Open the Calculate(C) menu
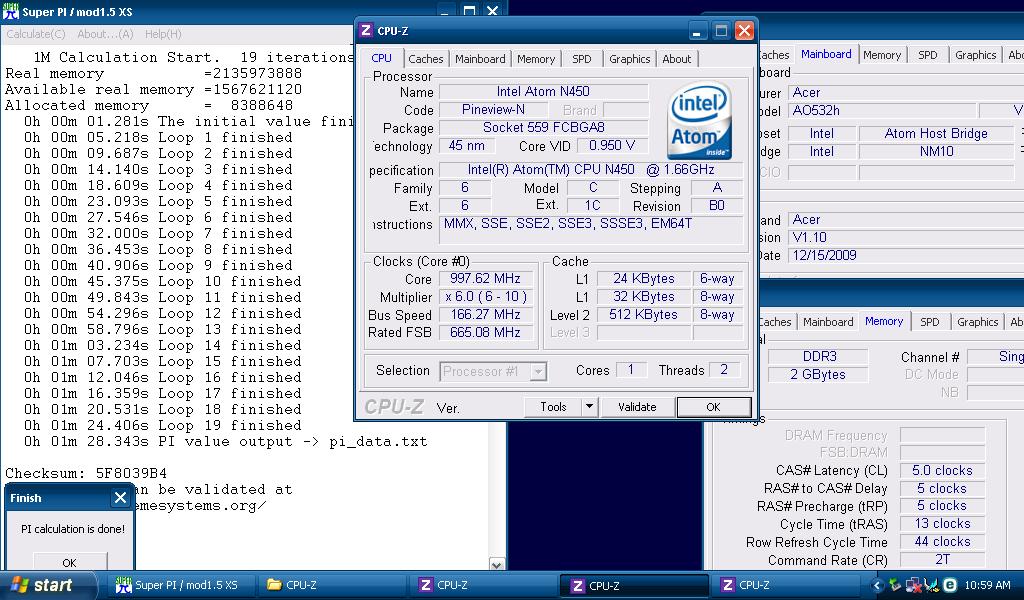This screenshot has width=1024, height=600. 36,34
